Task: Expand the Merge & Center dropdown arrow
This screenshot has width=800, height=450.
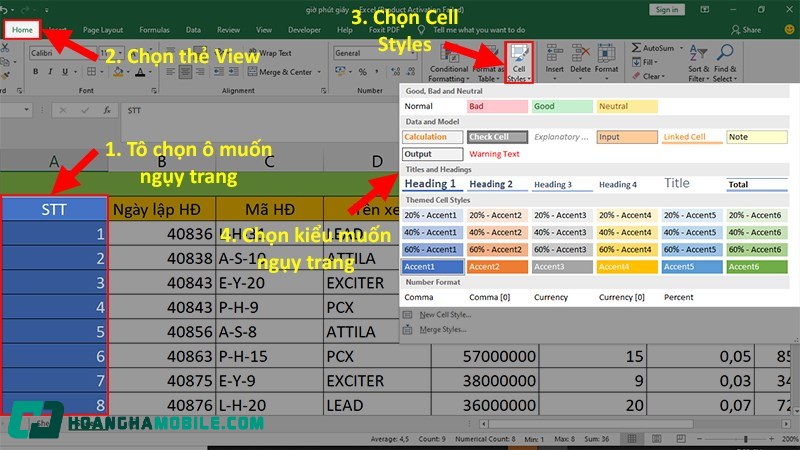Action: click(x=319, y=72)
